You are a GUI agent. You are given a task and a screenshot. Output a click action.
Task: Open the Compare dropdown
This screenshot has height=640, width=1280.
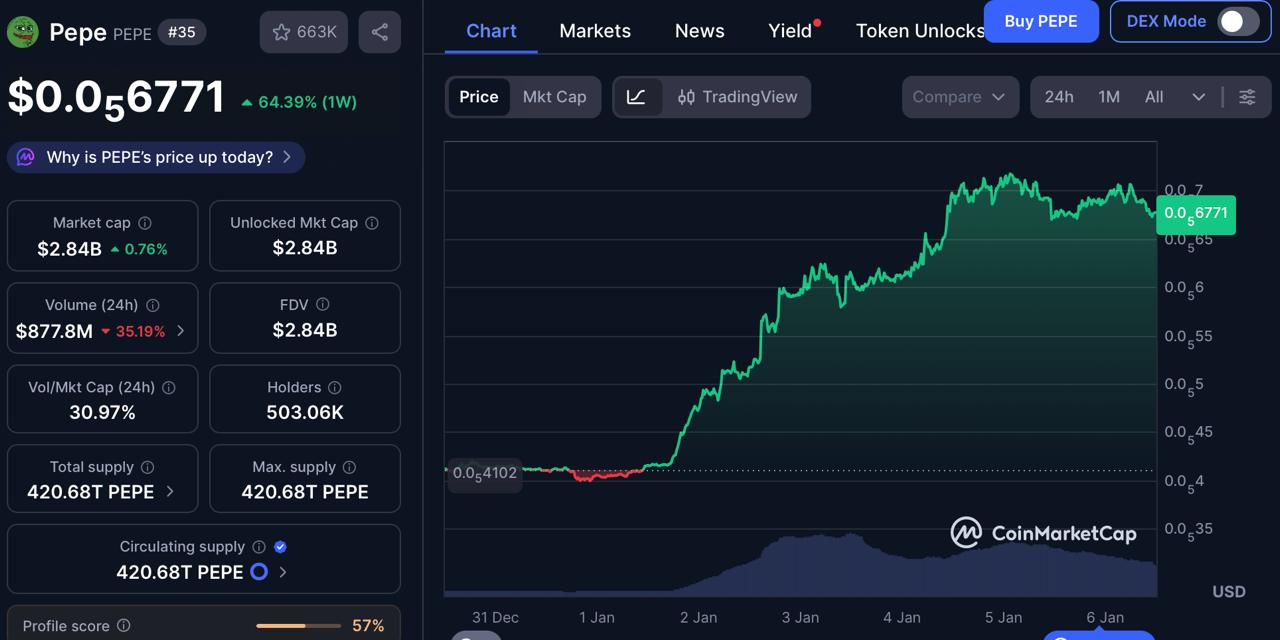tap(959, 97)
